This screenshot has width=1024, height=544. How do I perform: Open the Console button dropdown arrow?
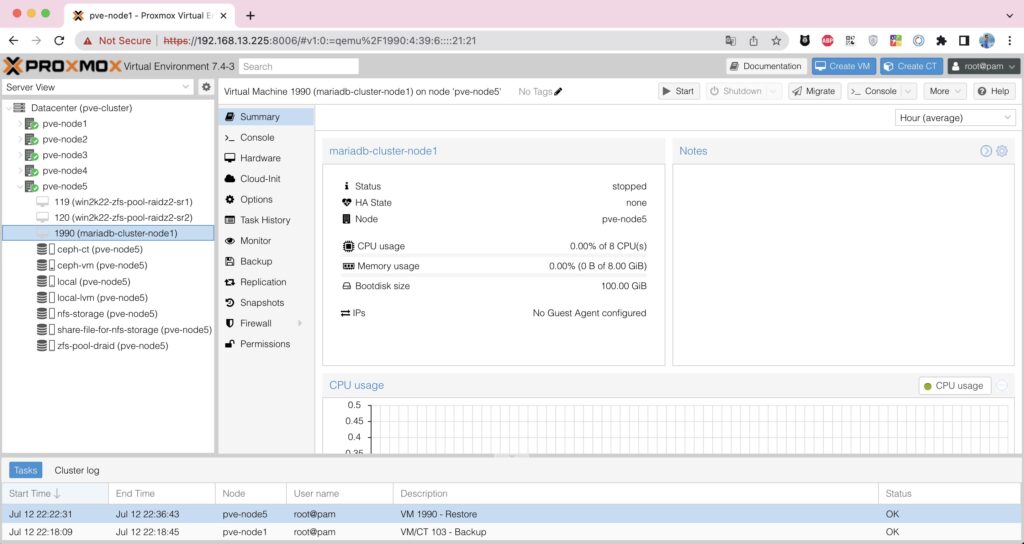pos(908,91)
